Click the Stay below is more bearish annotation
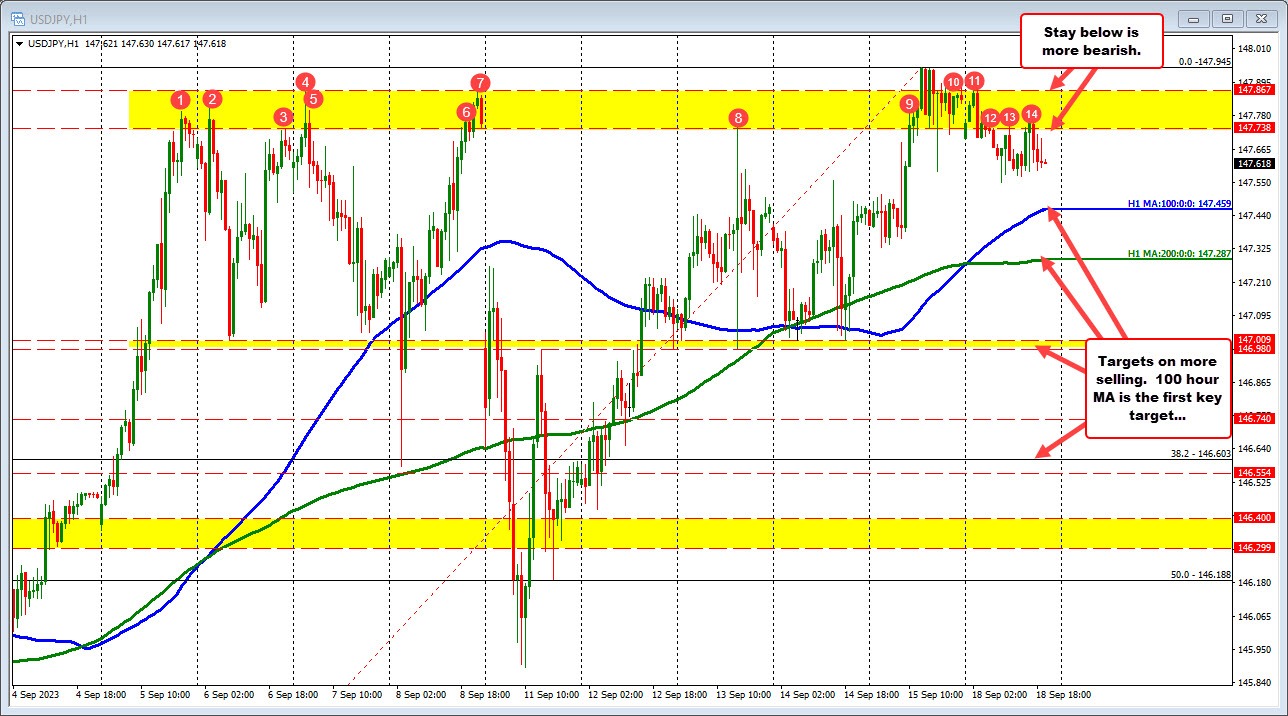The height and width of the screenshot is (716, 1288). click(1092, 41)
